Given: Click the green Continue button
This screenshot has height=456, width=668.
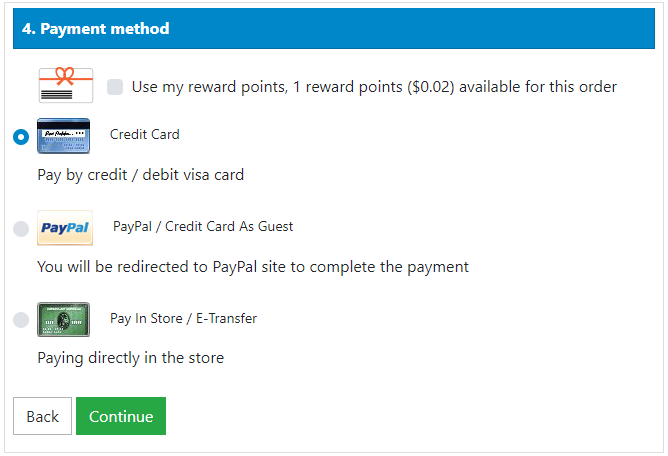Looking at the screenshot, I should tap(121, 416).
